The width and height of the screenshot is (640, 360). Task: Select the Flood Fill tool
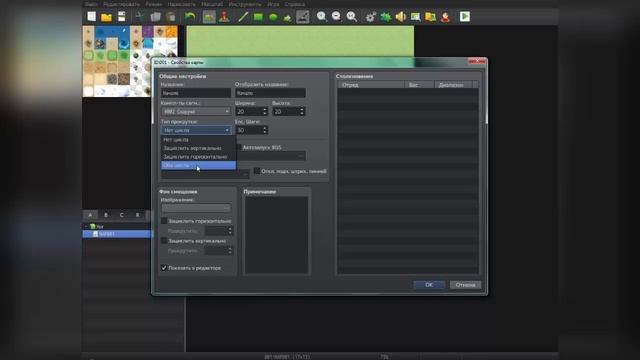point(287,17)
